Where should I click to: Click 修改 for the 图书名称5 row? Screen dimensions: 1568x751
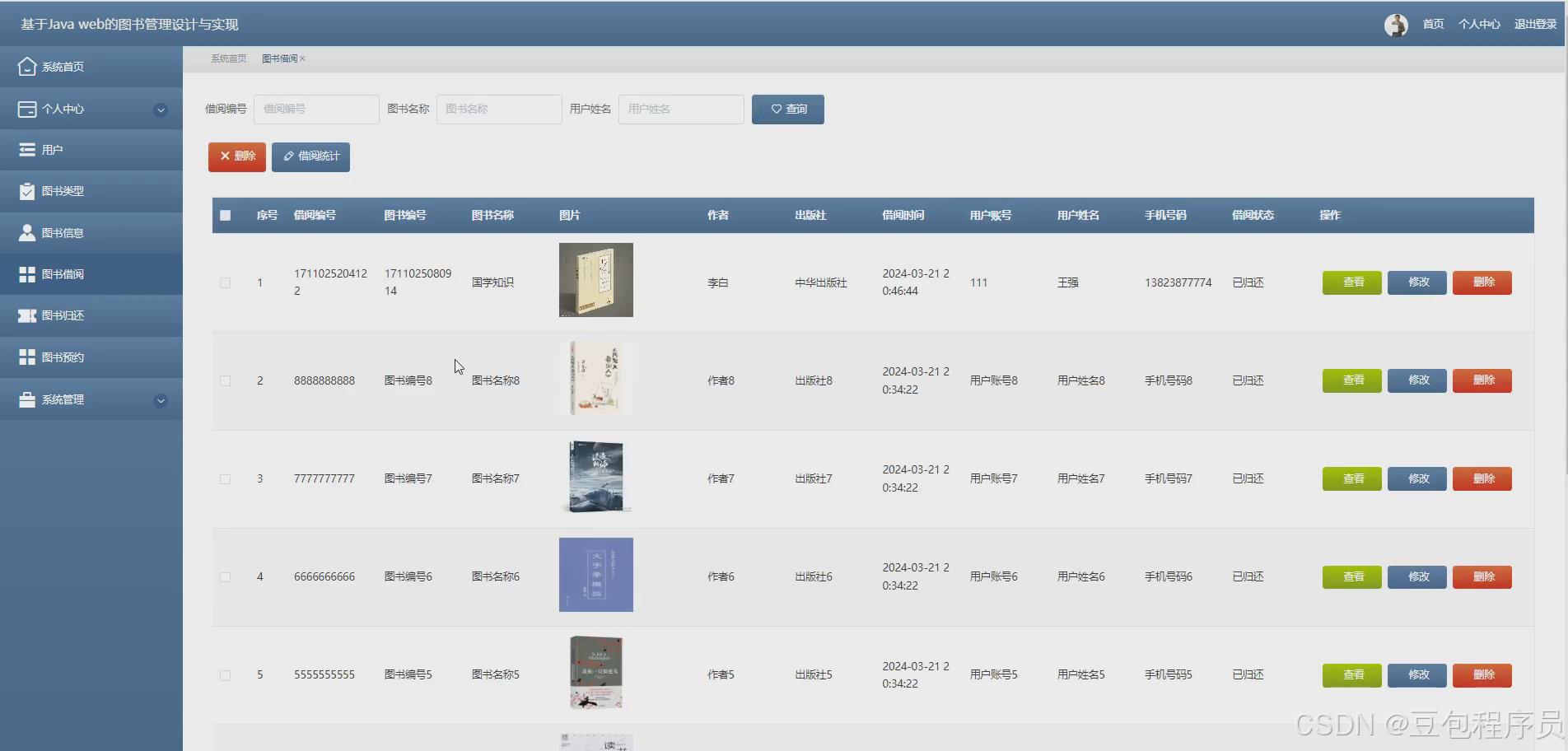1417,675
